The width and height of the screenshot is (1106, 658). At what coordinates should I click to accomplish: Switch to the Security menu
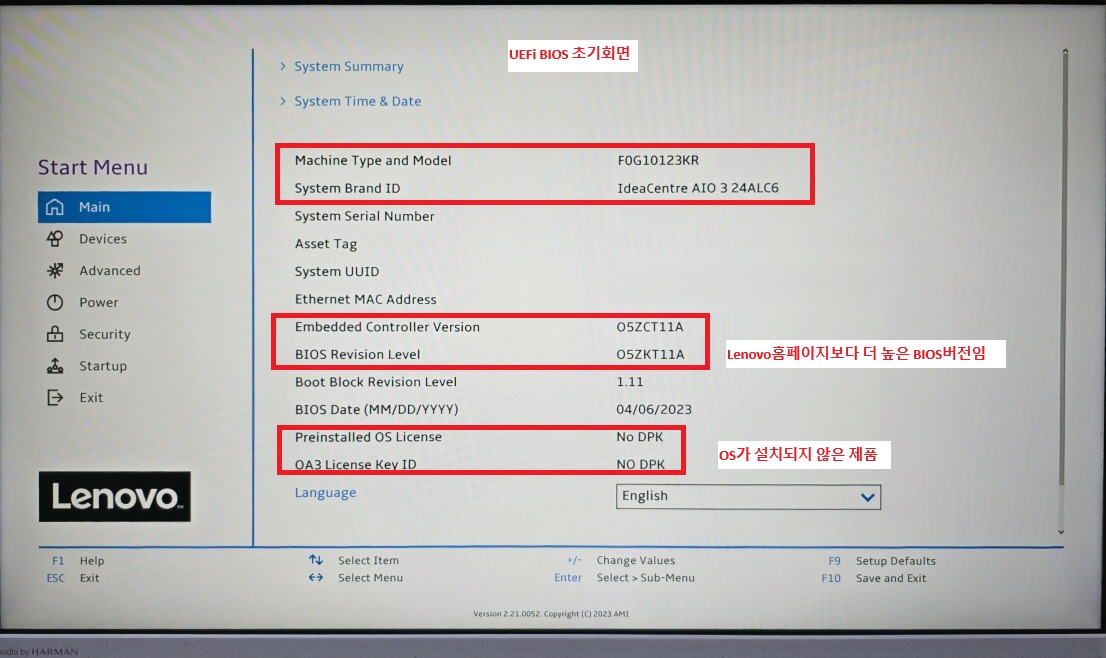[104, 334]
